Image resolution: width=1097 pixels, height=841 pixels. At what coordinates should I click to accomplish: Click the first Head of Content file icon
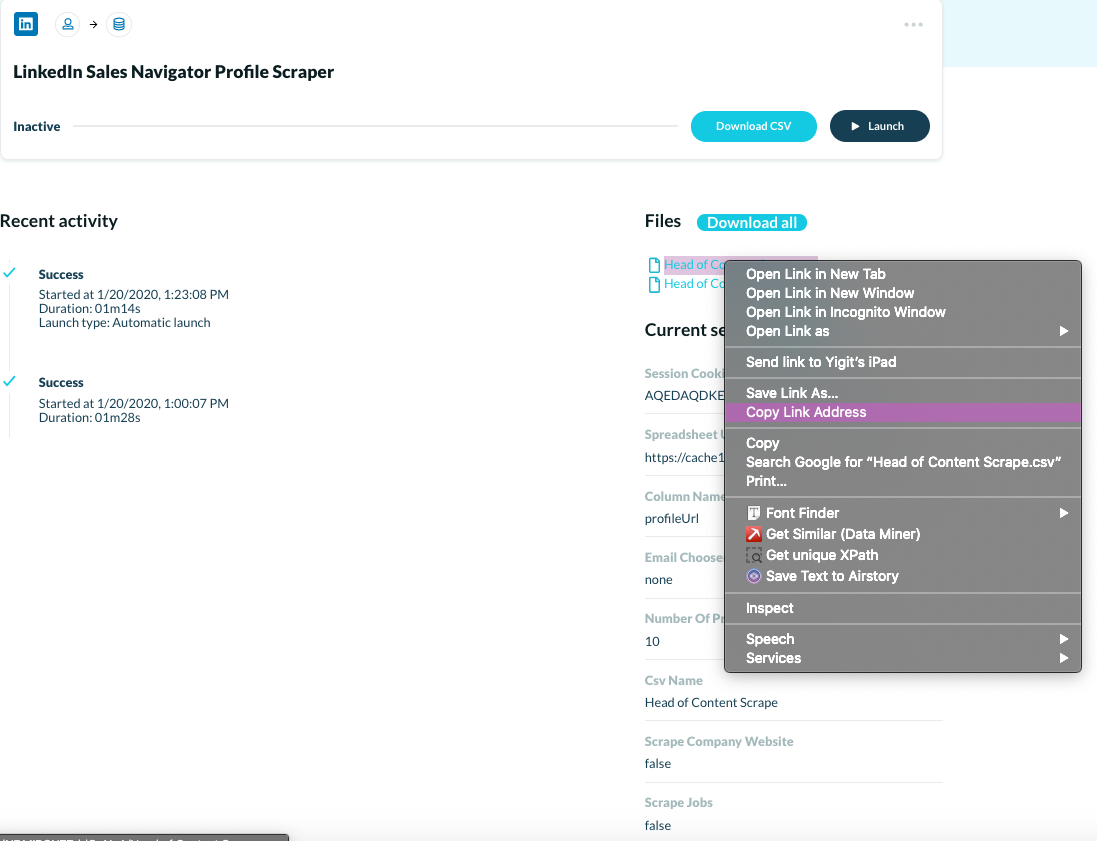pos(654,265)
